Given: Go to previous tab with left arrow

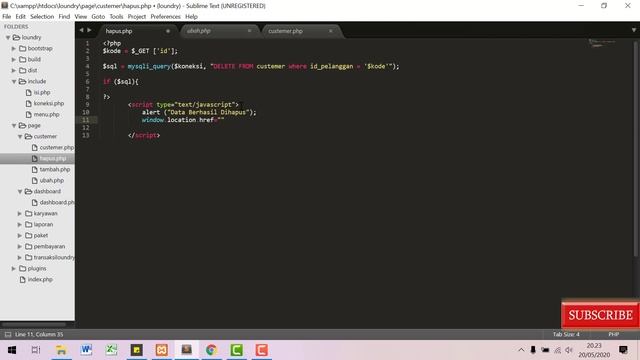Looking at the screenshot, I should pos(81,30).
